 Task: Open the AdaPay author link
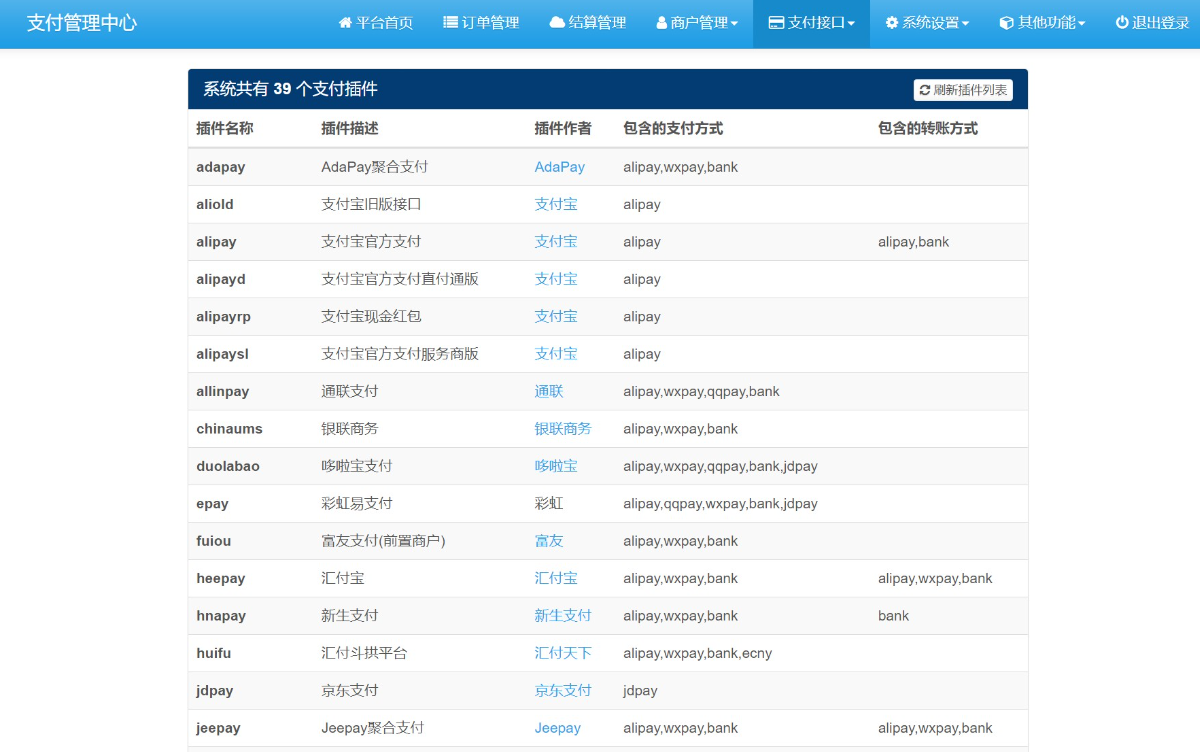pyautogui.click(x=560, y=167)
